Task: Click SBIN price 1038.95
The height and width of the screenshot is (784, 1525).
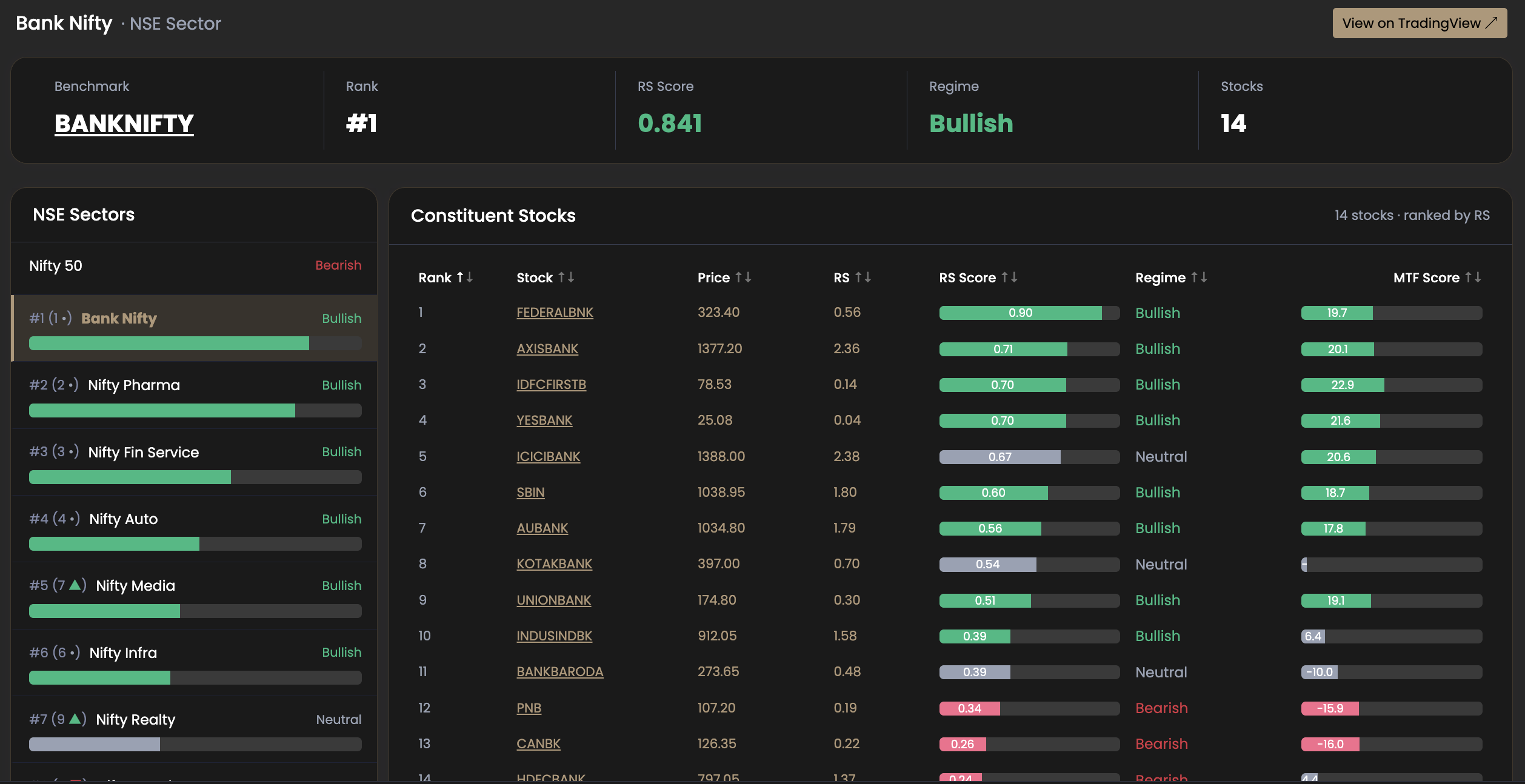Action: pyautogui.click(x=721, y=493)
